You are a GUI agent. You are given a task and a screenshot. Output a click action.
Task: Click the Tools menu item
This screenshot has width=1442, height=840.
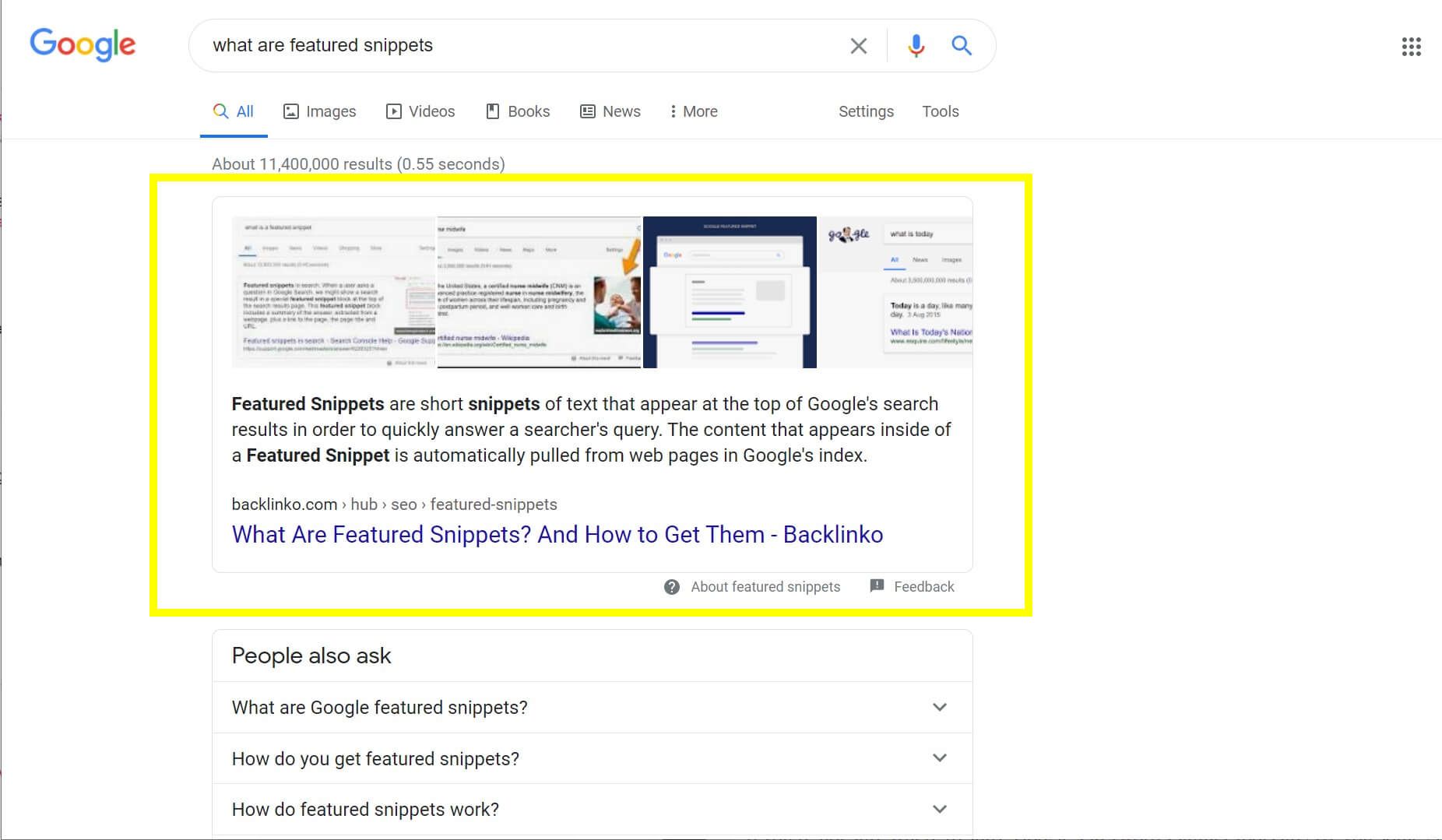point(941,111)
